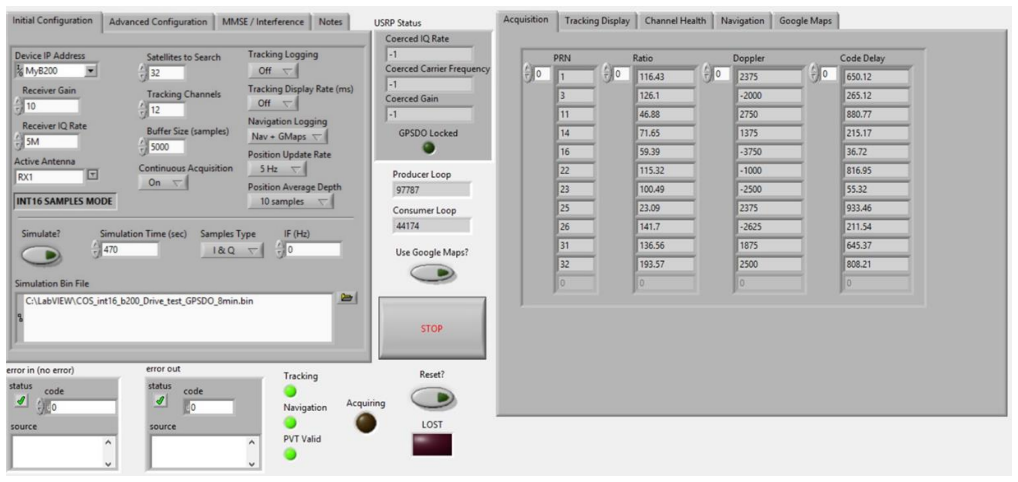Viewport: 1018px width, 482px height.
Task: Select the Acquisition tab
Action: click(x=527, y=19)
